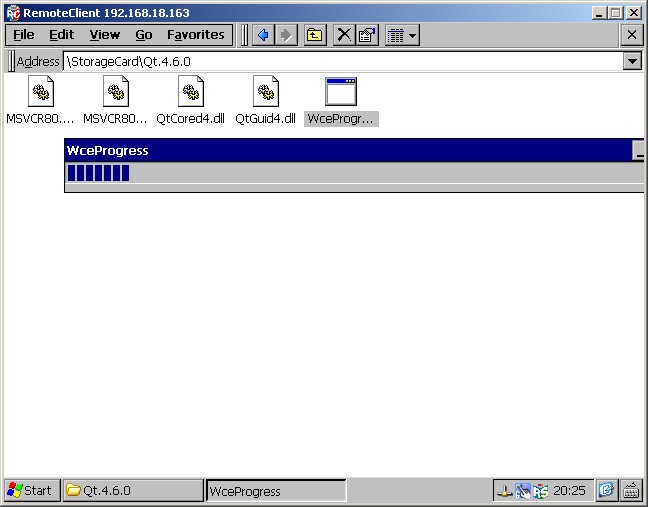This screenshot has height=507, width=648.
Task: Go up one folder level
Action: pos(315,35)
